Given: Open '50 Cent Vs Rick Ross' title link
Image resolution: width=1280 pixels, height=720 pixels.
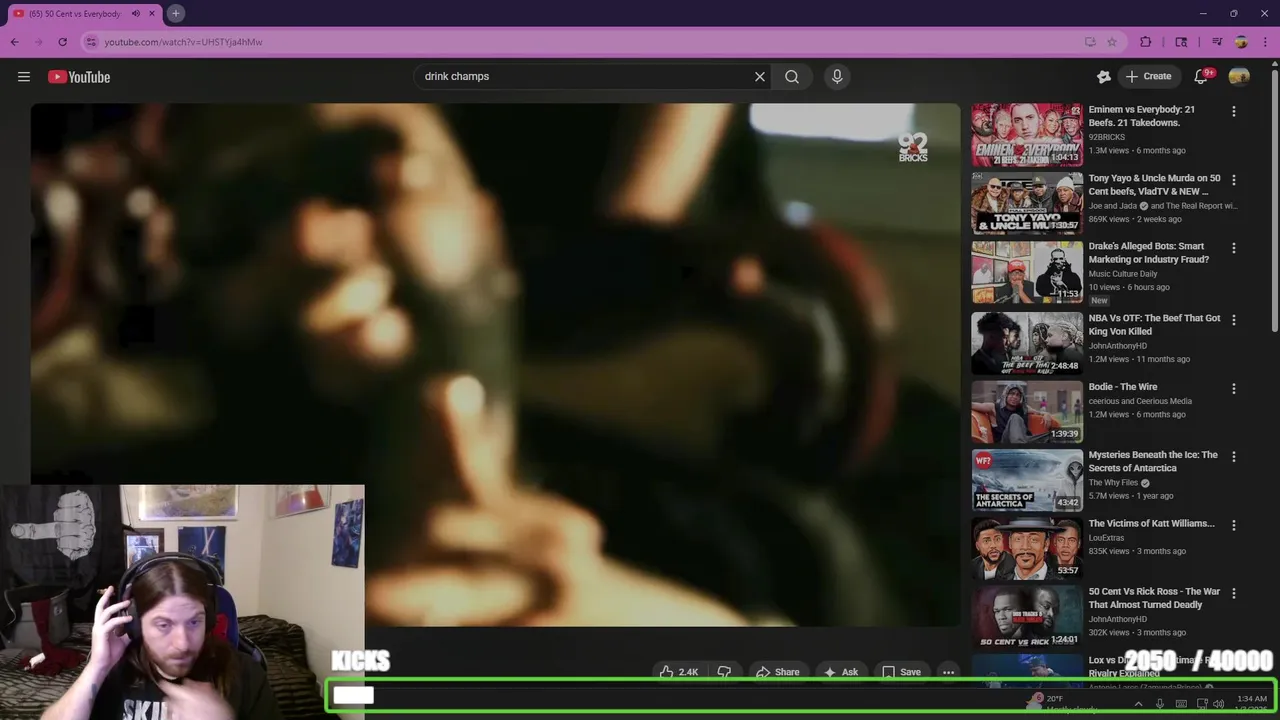Looking at the screenshot, I should tap(1154, 598).
